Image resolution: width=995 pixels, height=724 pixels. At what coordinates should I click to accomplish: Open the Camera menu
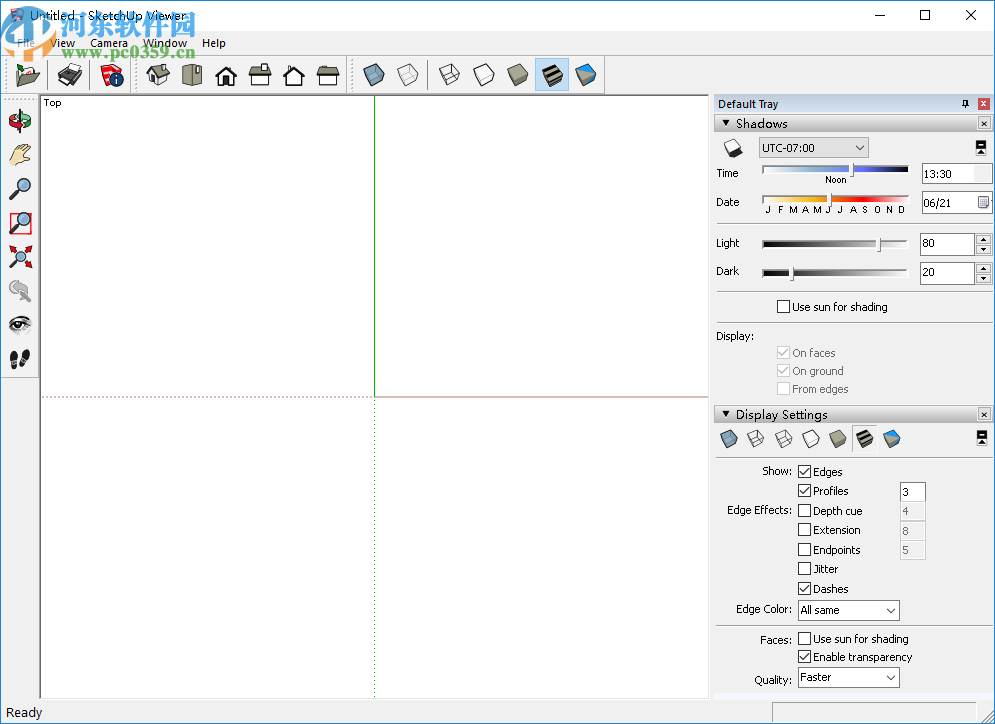click(108, 43)
